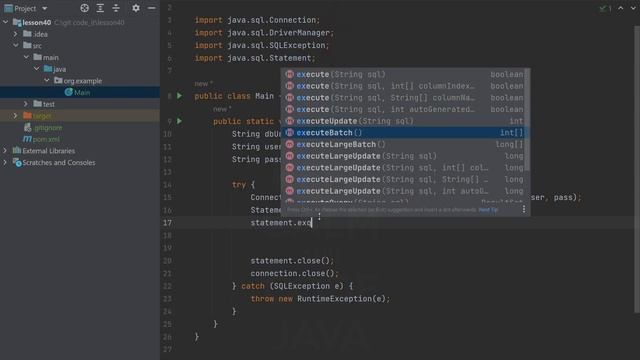The image size is (640, 360).
Task: Expand the test folder
Action: (26, 104)
